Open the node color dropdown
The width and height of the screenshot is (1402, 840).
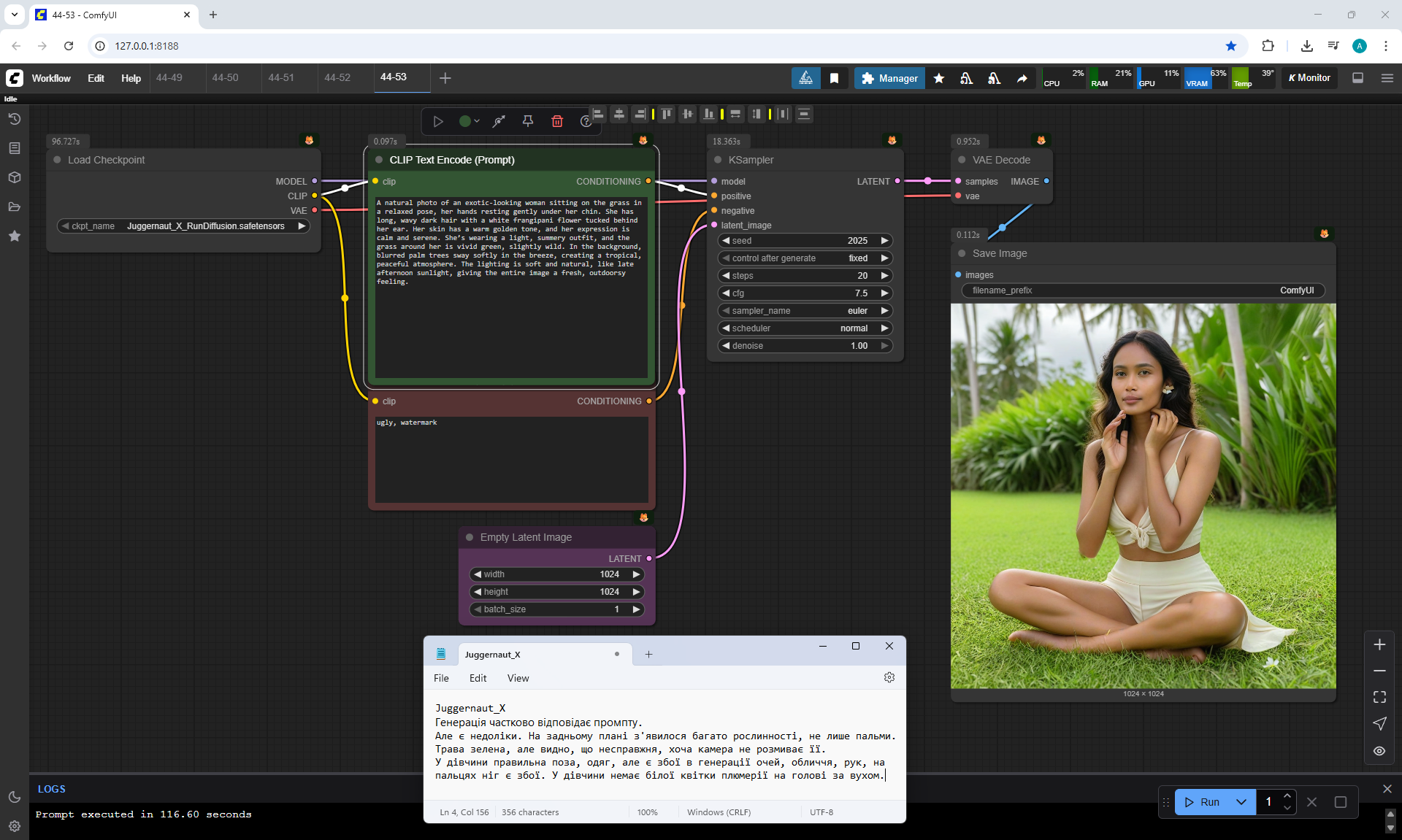click(469, 121)
